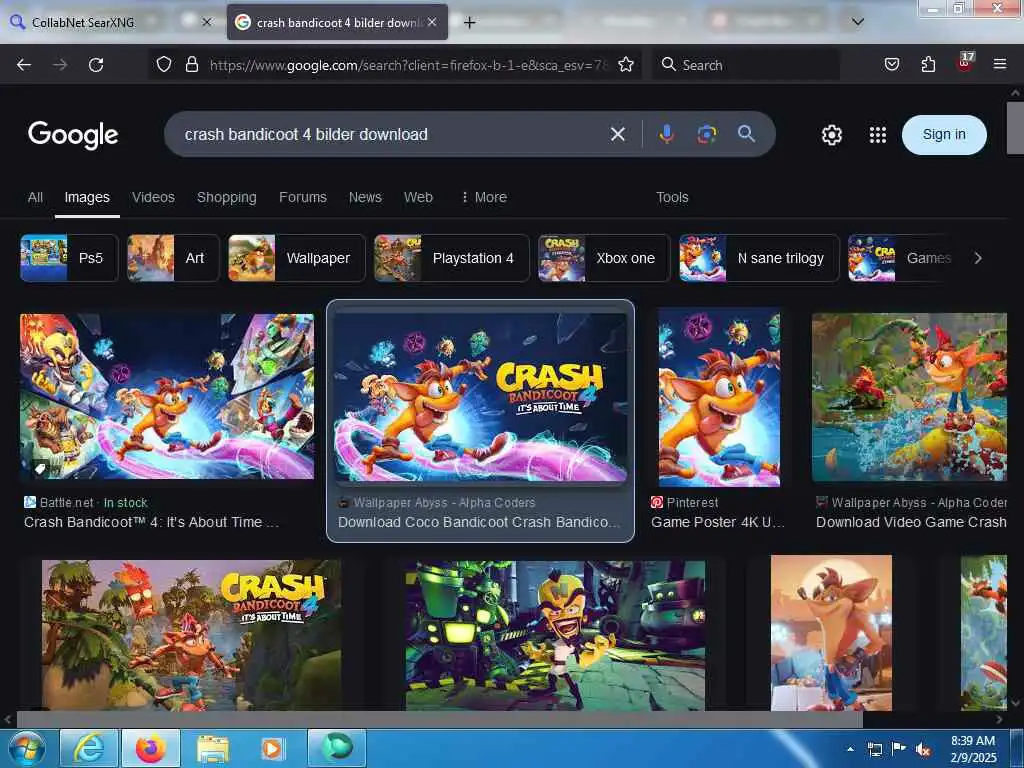Open the taskbar clock showing 8:39 AM

(x=973, y=748)
